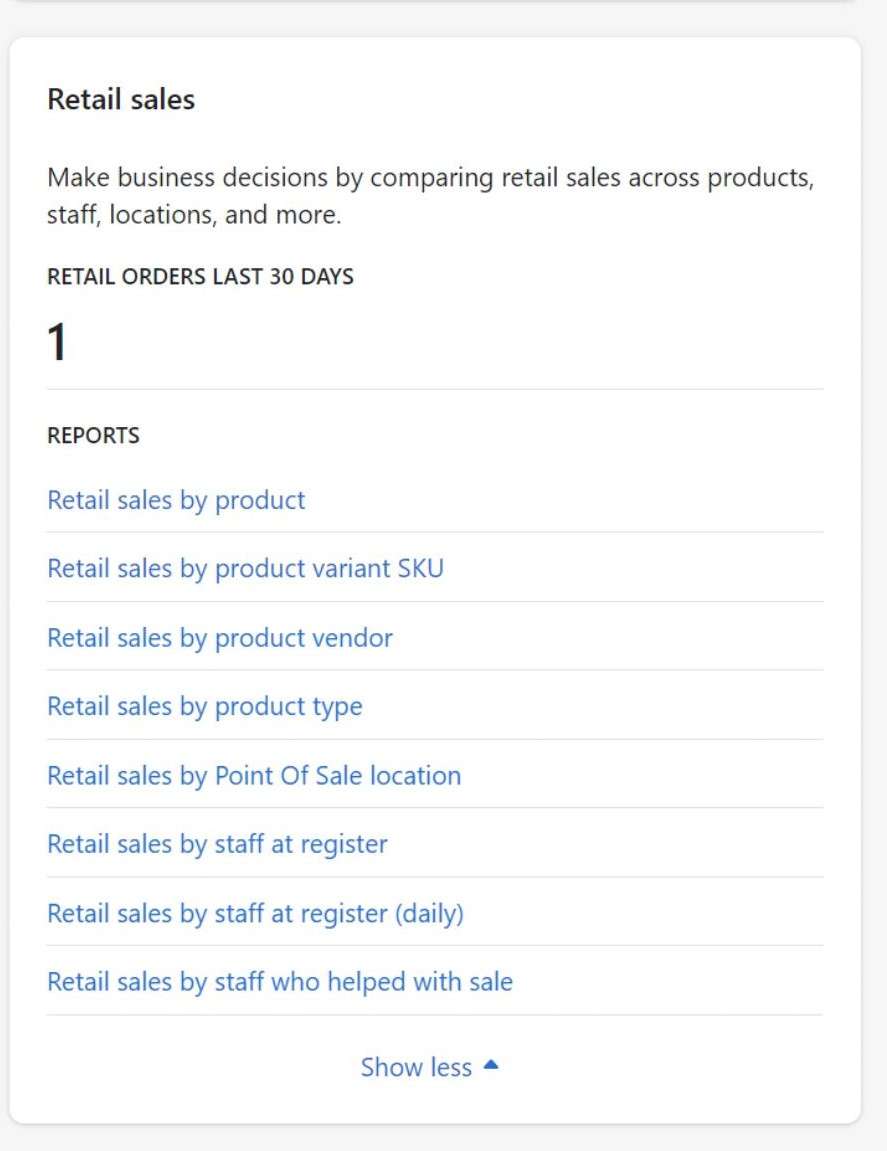This screenshot has height=1151, width=887.
Task: Click the Make business decisions description paragraph
Action: 431,196
